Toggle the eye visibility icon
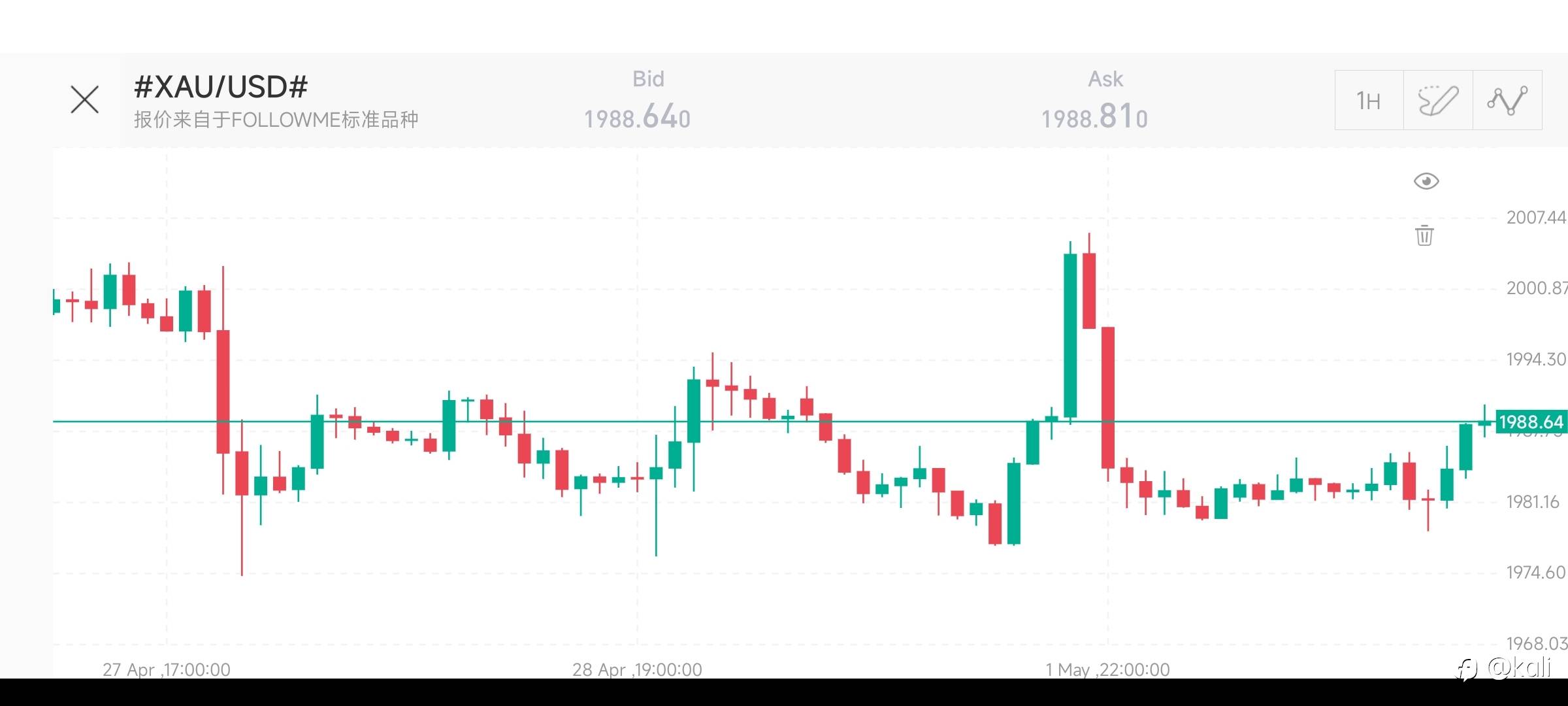The image size is (1568, 706). click(1426, 181)
